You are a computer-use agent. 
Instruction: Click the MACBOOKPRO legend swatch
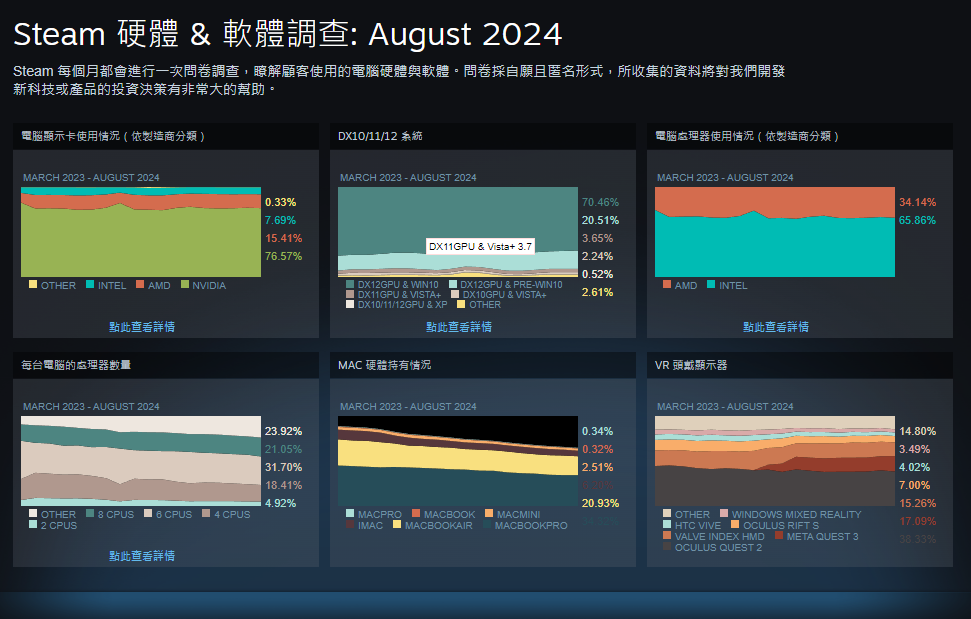487,525
